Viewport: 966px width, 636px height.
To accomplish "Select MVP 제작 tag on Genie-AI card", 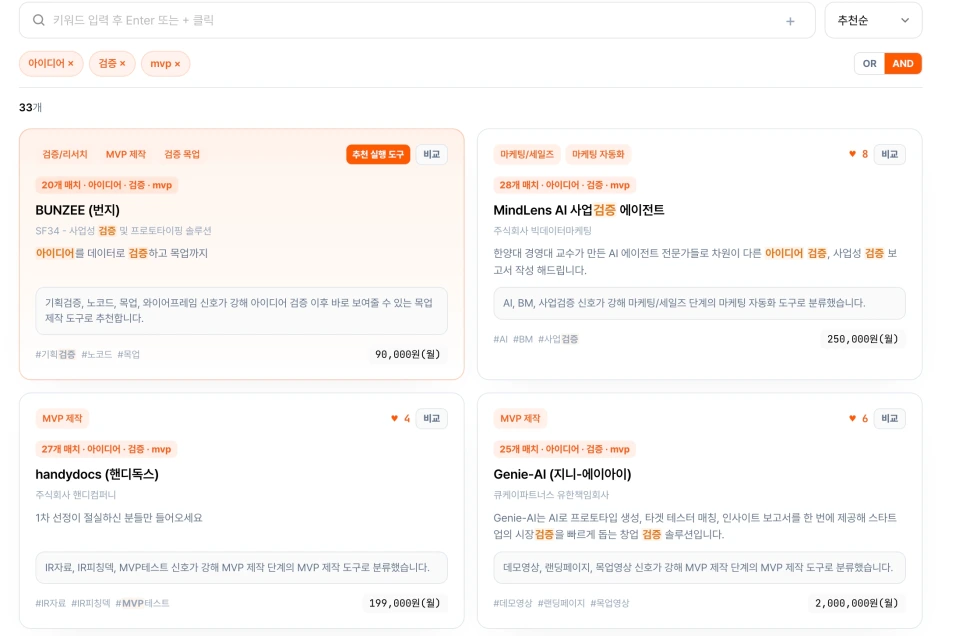I will [520, 418].
